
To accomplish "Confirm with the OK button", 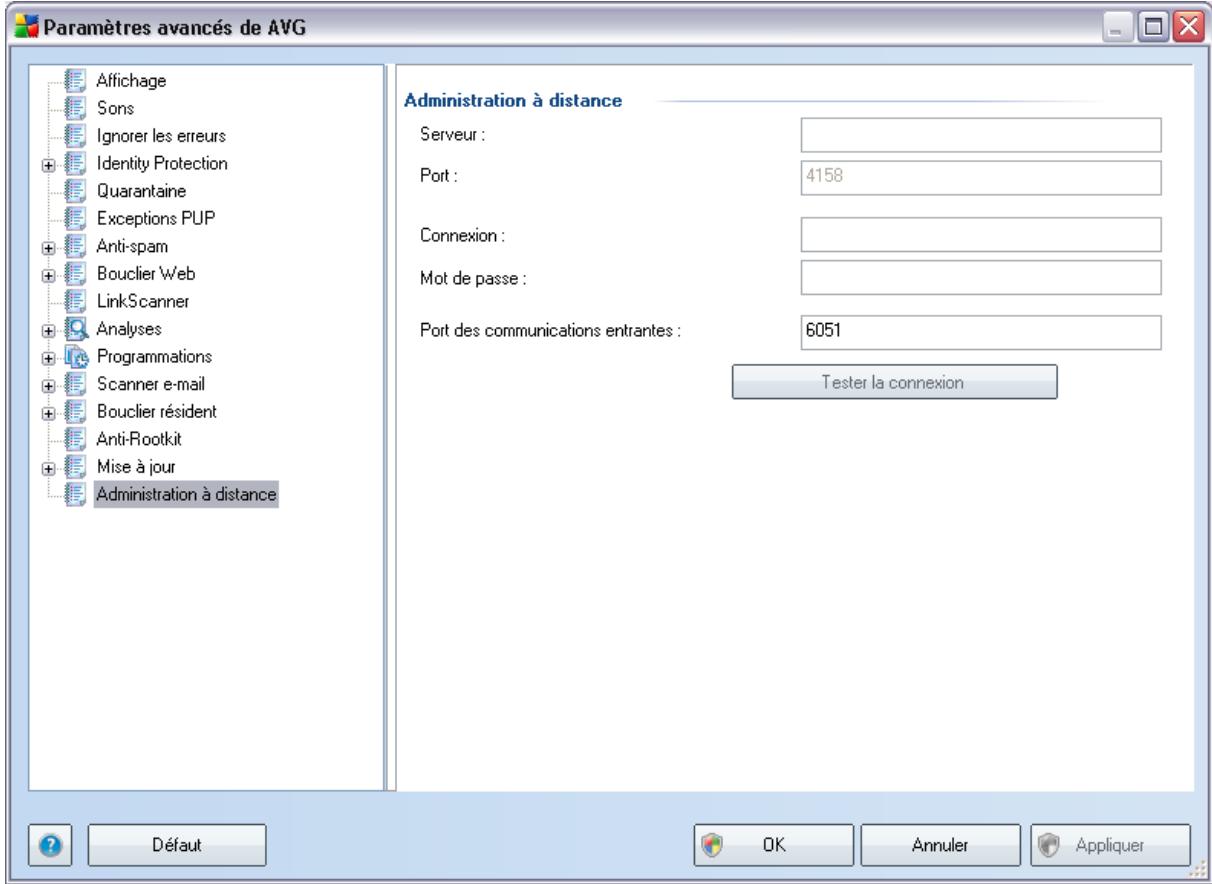I will [773, 844].
